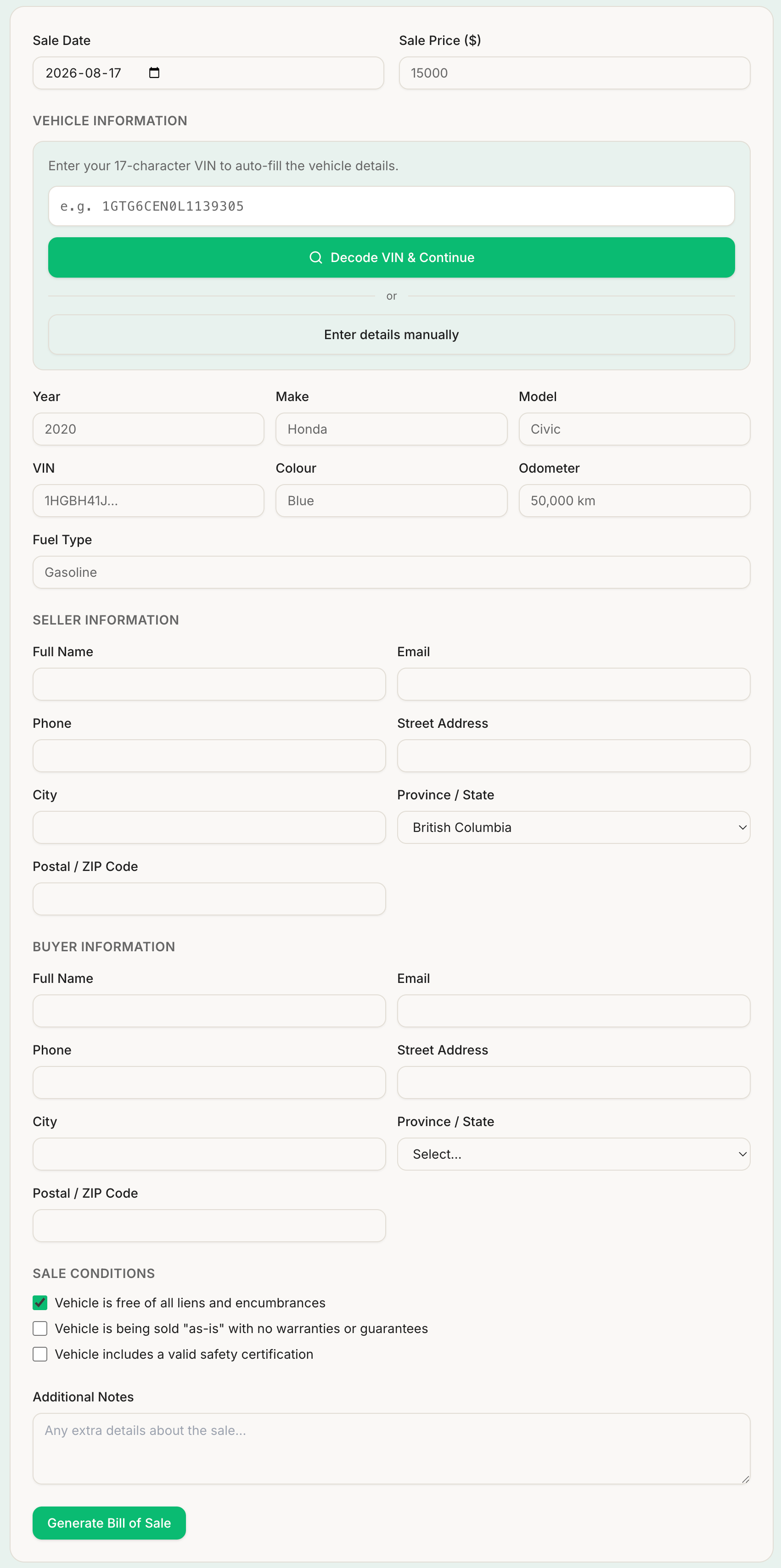The height and width of the screenshot is (1568, 781).
Task: Click the Colour field
Action: [391, 501]
